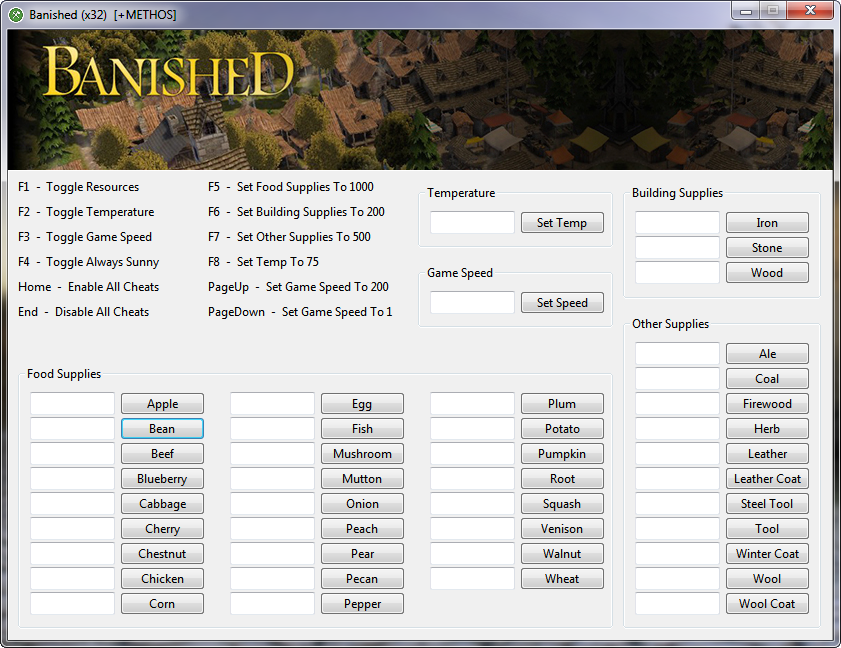Focus the input field next to Corn
The image size is (841, 648).
point(72,603)
